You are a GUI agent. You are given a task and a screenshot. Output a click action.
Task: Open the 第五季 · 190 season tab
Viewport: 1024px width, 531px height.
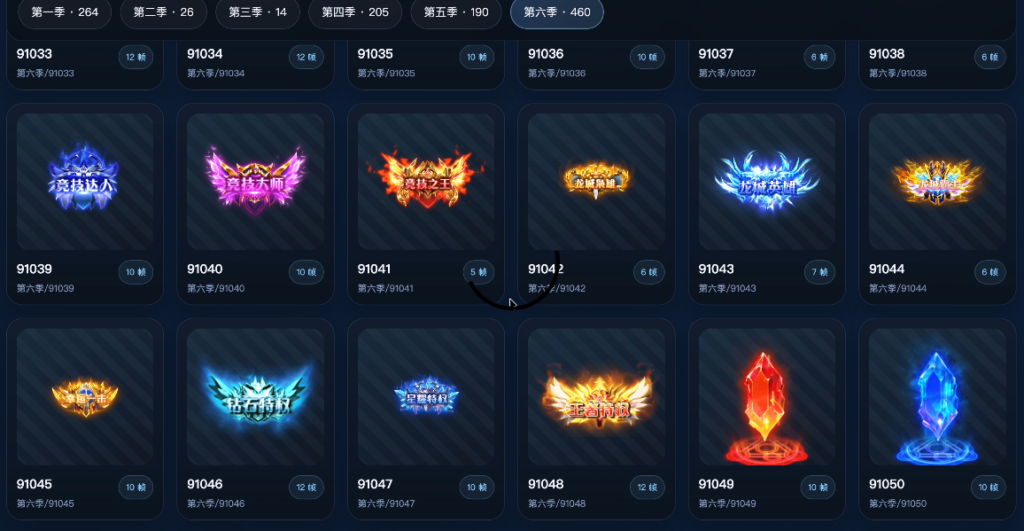[456, 12]
